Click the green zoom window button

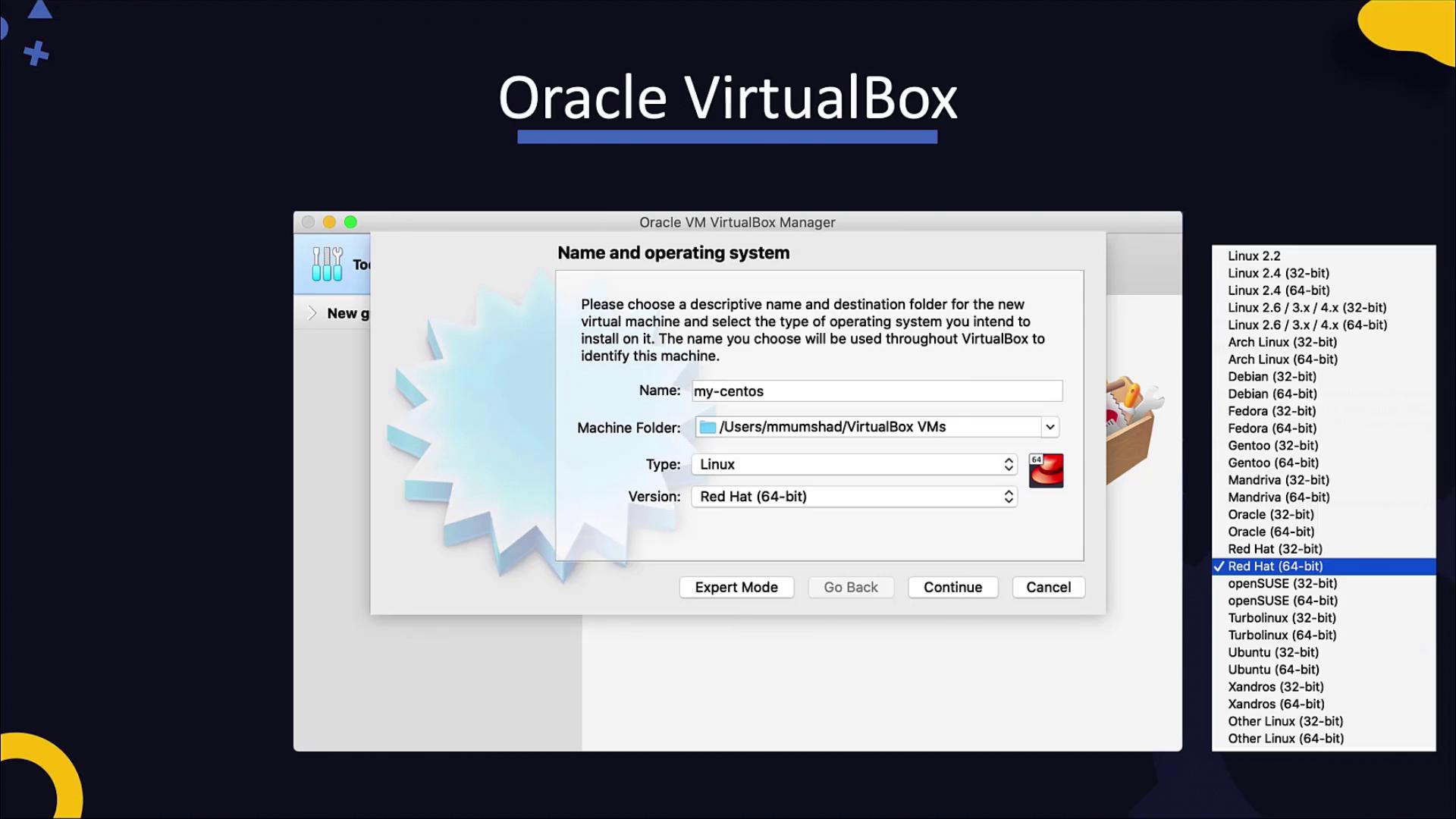(350, 222)
